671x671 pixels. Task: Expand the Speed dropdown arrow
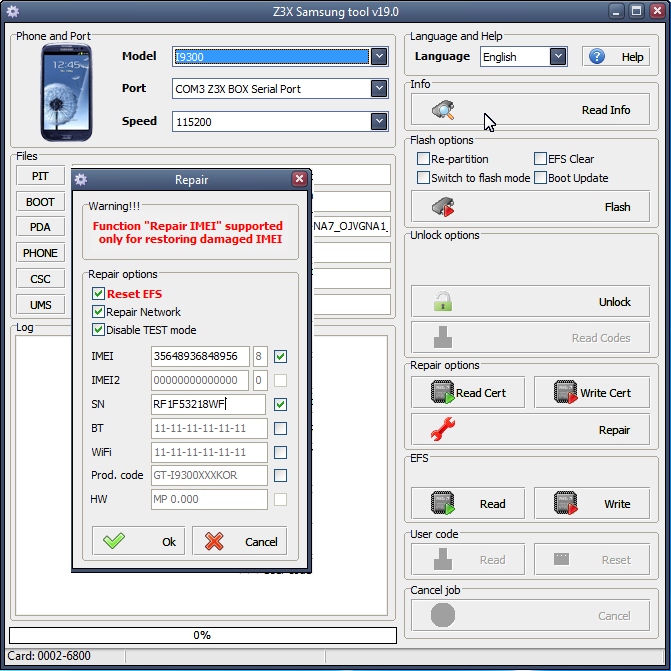pos(379,122)
